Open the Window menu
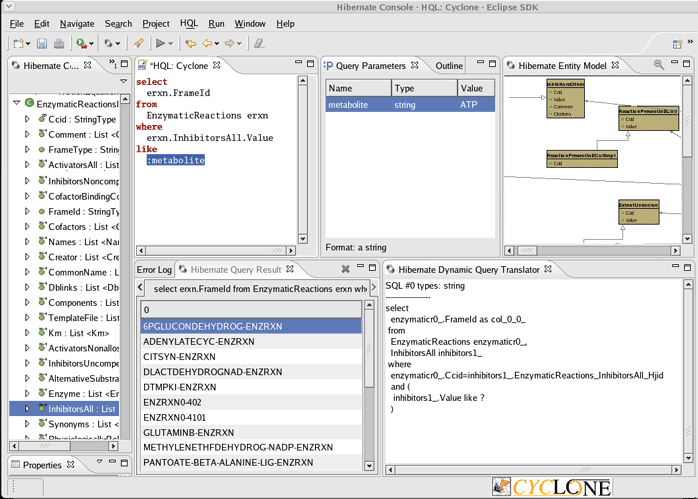This screenshot has width=698, height=499. tap(250, 24)
